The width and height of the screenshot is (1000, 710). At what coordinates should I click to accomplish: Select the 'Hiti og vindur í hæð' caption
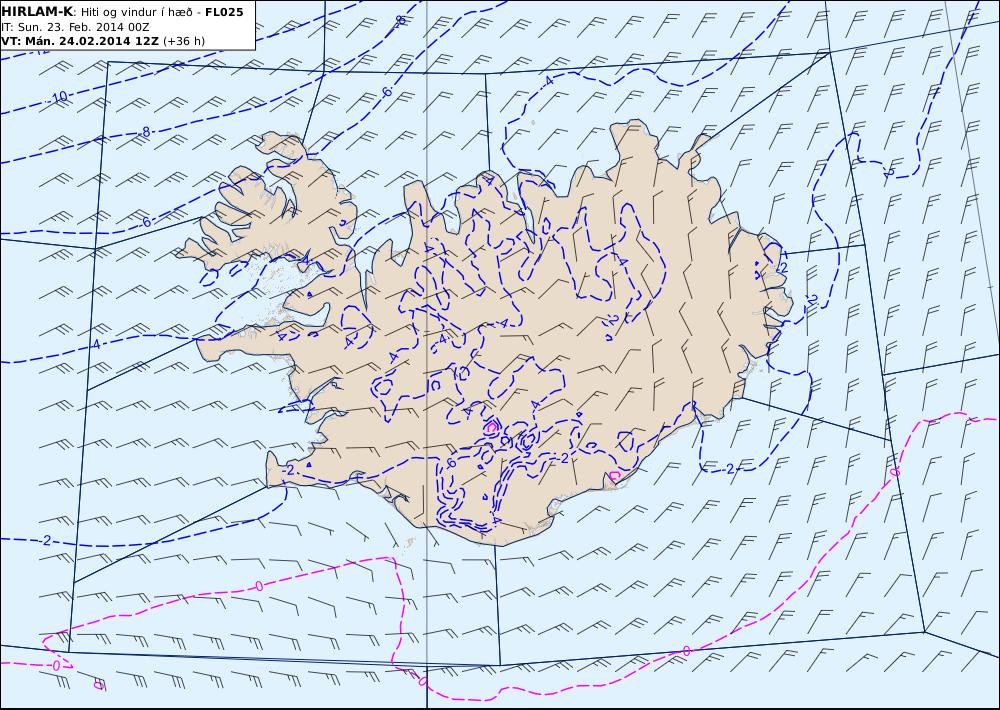pos(138,12)
